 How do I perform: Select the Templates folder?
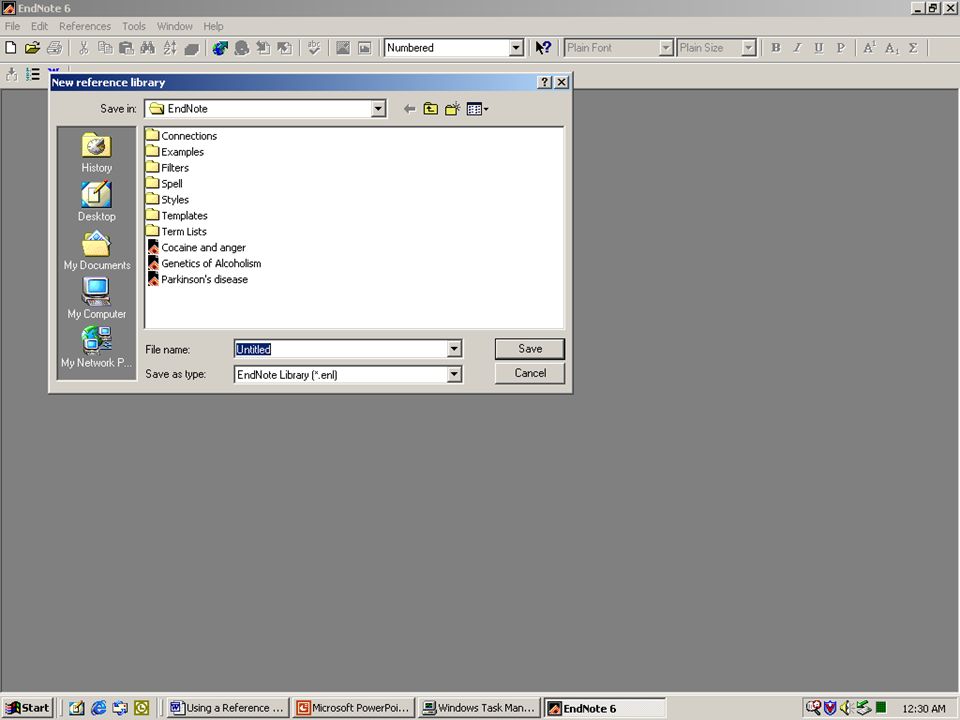177,216
